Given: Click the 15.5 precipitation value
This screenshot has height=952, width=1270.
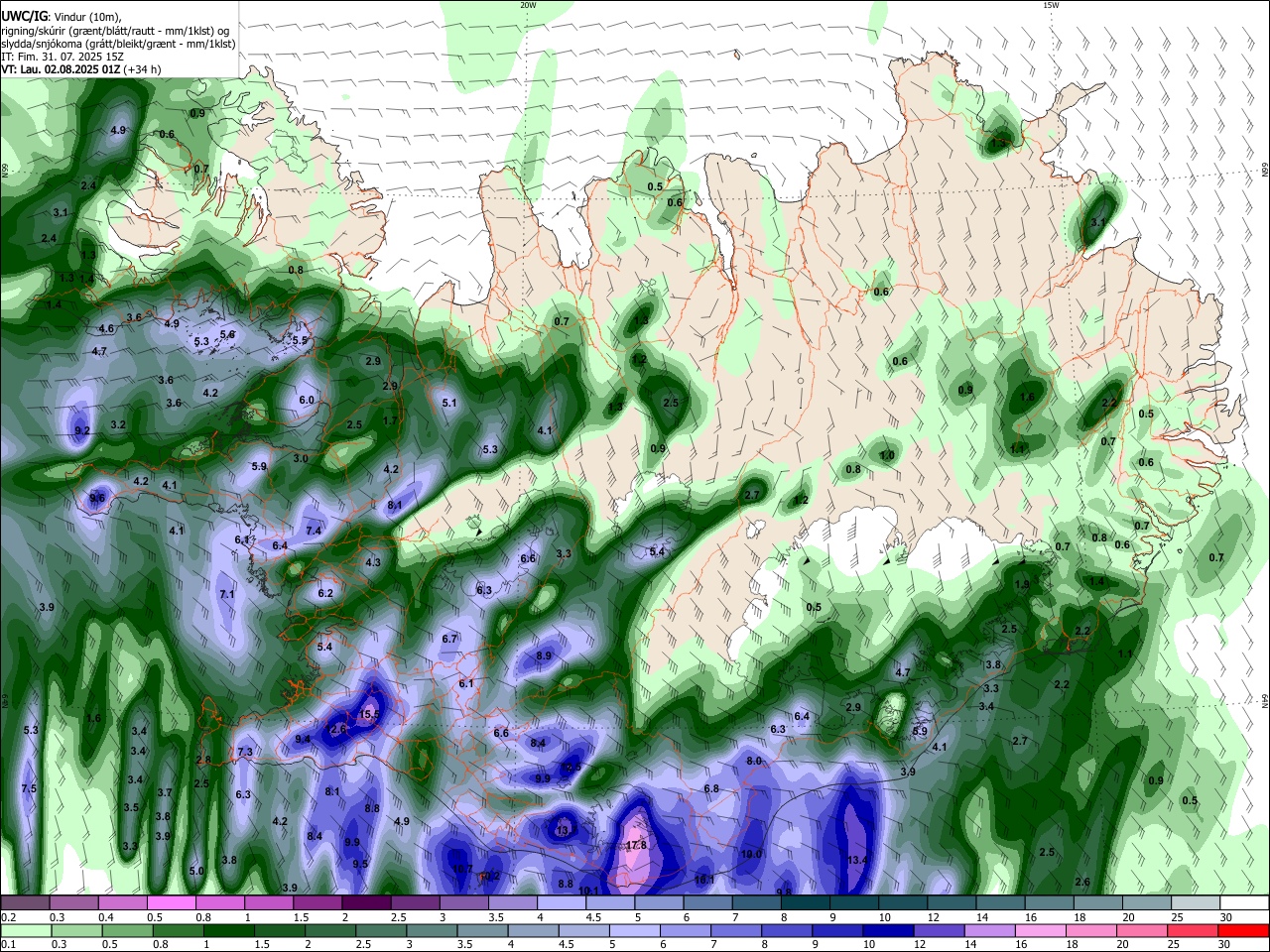Looking at the screenshot, I should tap(370, 714).
